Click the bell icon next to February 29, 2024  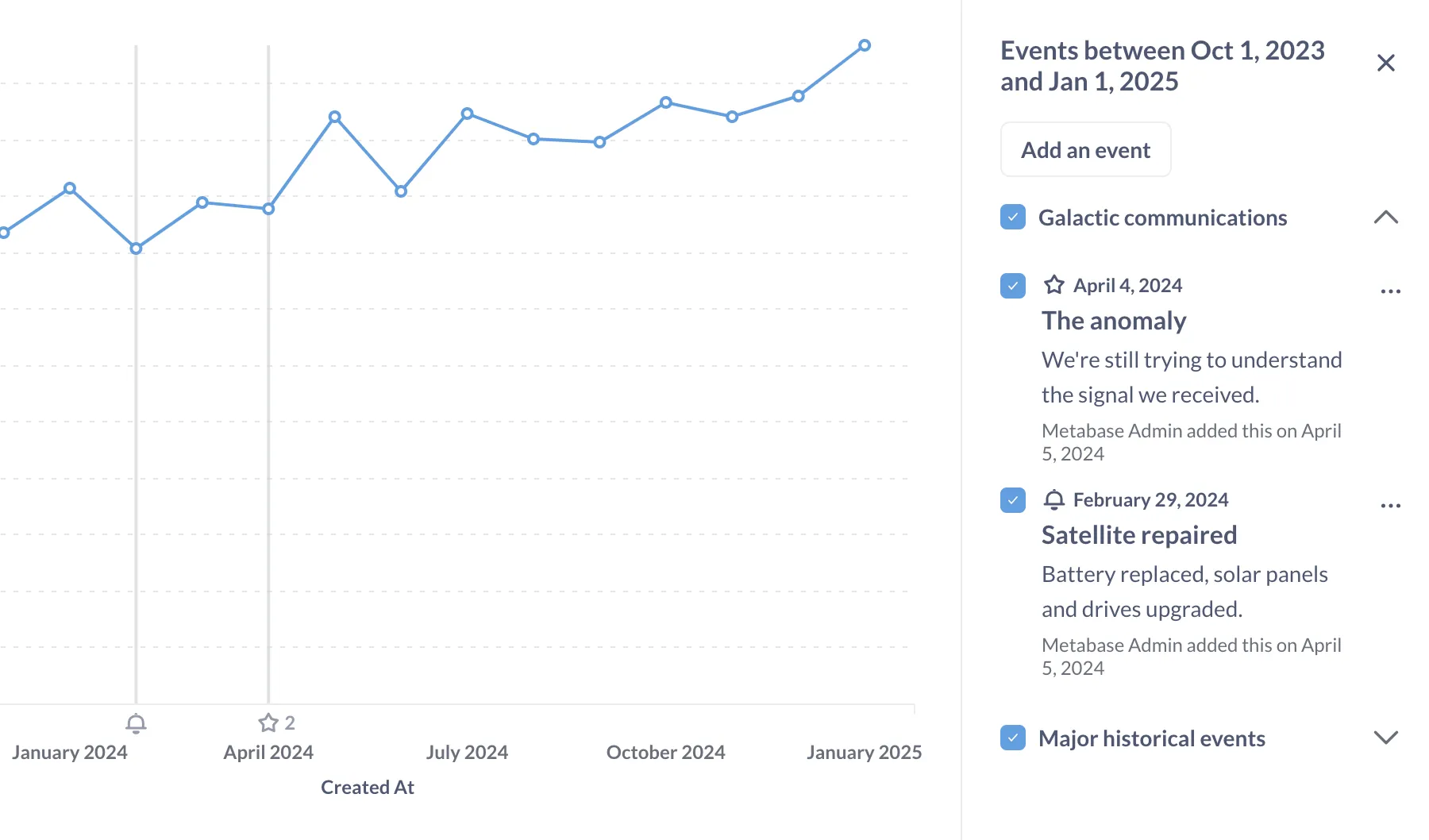click(1054, 499)
